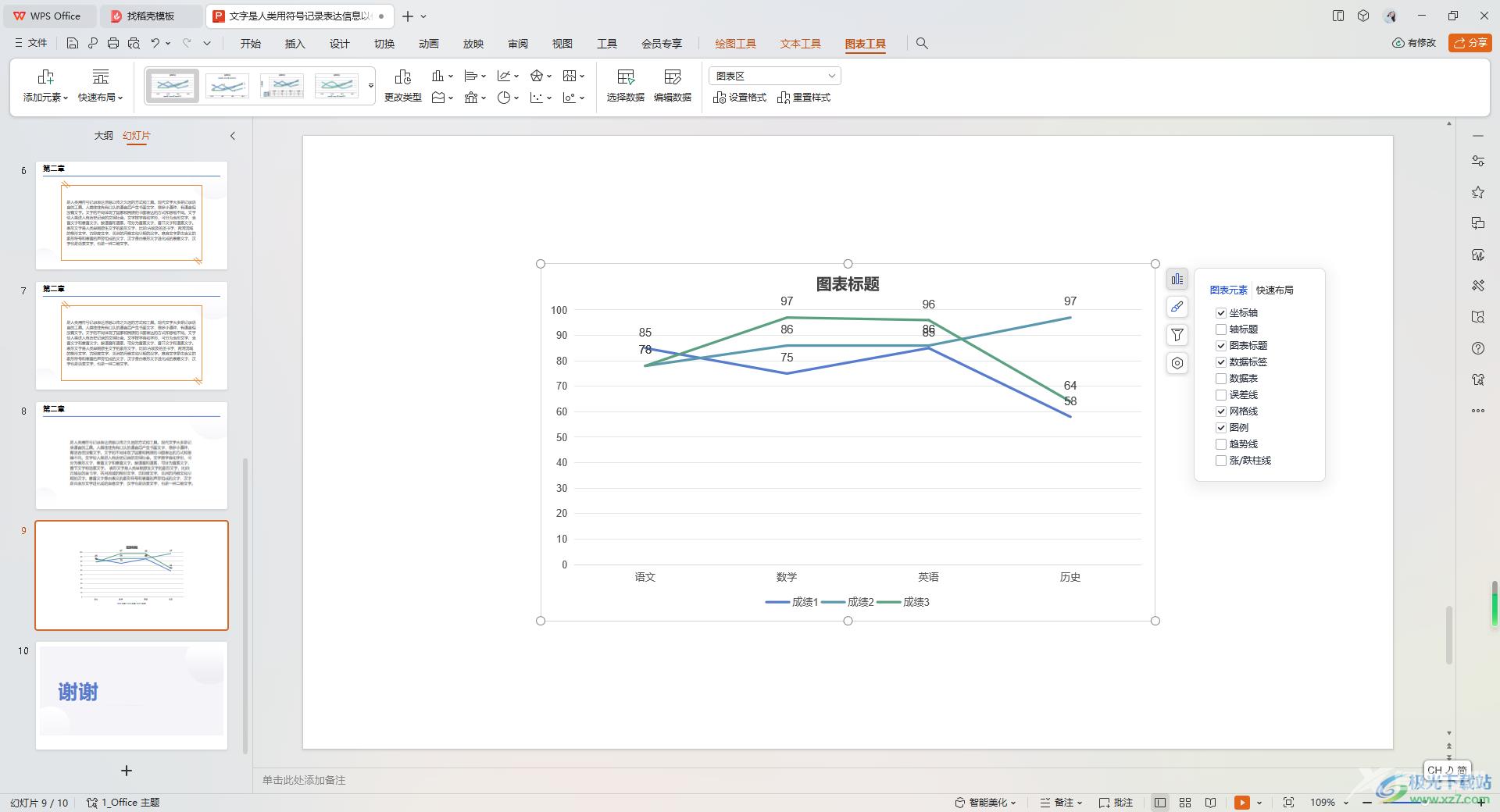Open the 文件 menu
This screenshot has height=812, width=1500.
pyautogui.click(x=31, y=43)
